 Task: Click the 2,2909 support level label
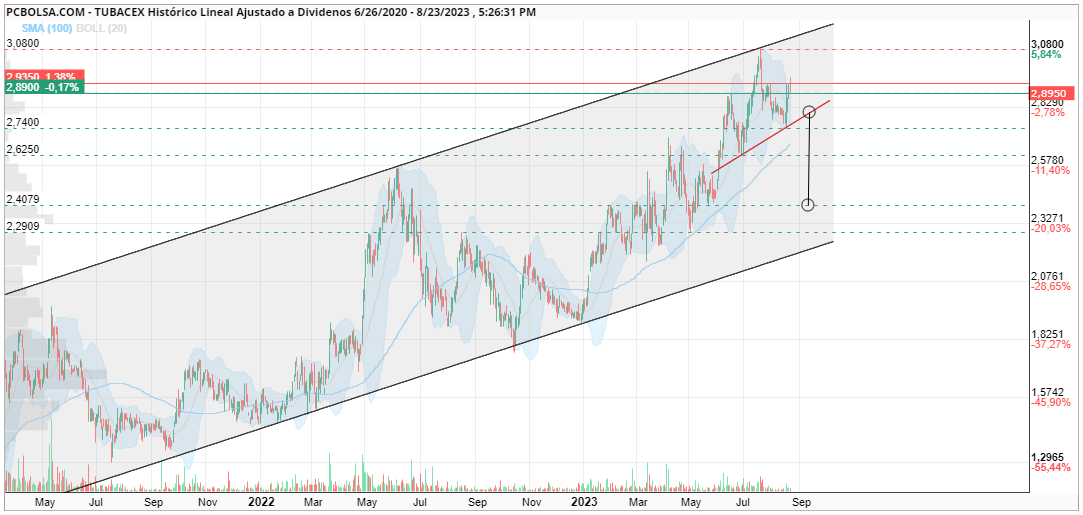(23, 226)
